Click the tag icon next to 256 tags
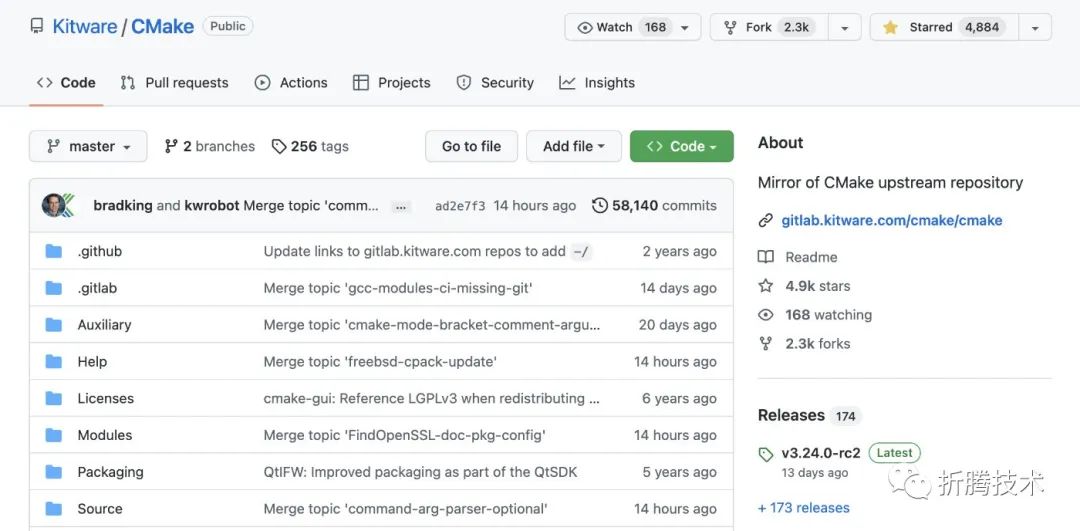This screenshot has height=531, width=1080. 279,146
